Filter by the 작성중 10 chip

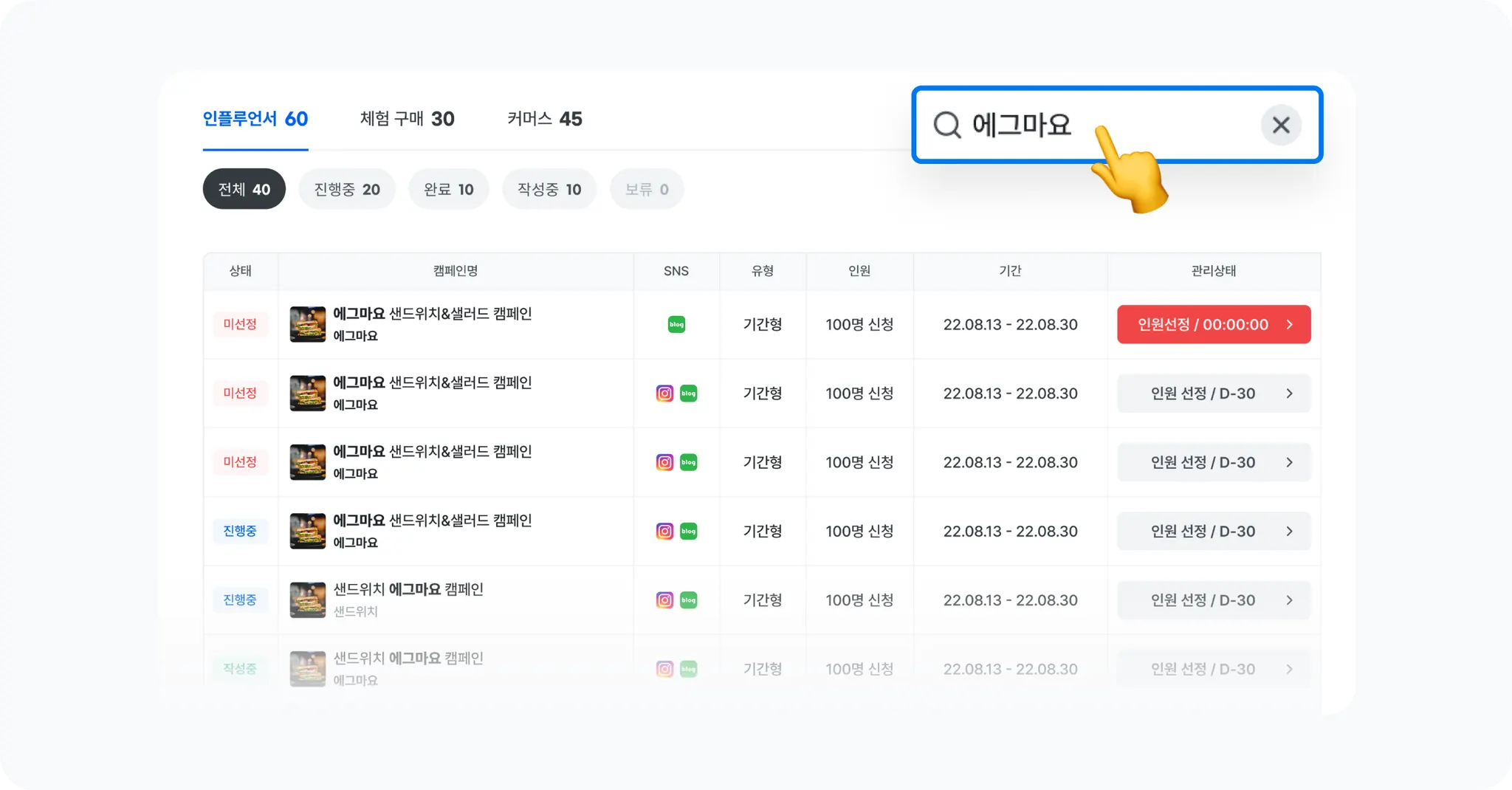pos(549,189)
